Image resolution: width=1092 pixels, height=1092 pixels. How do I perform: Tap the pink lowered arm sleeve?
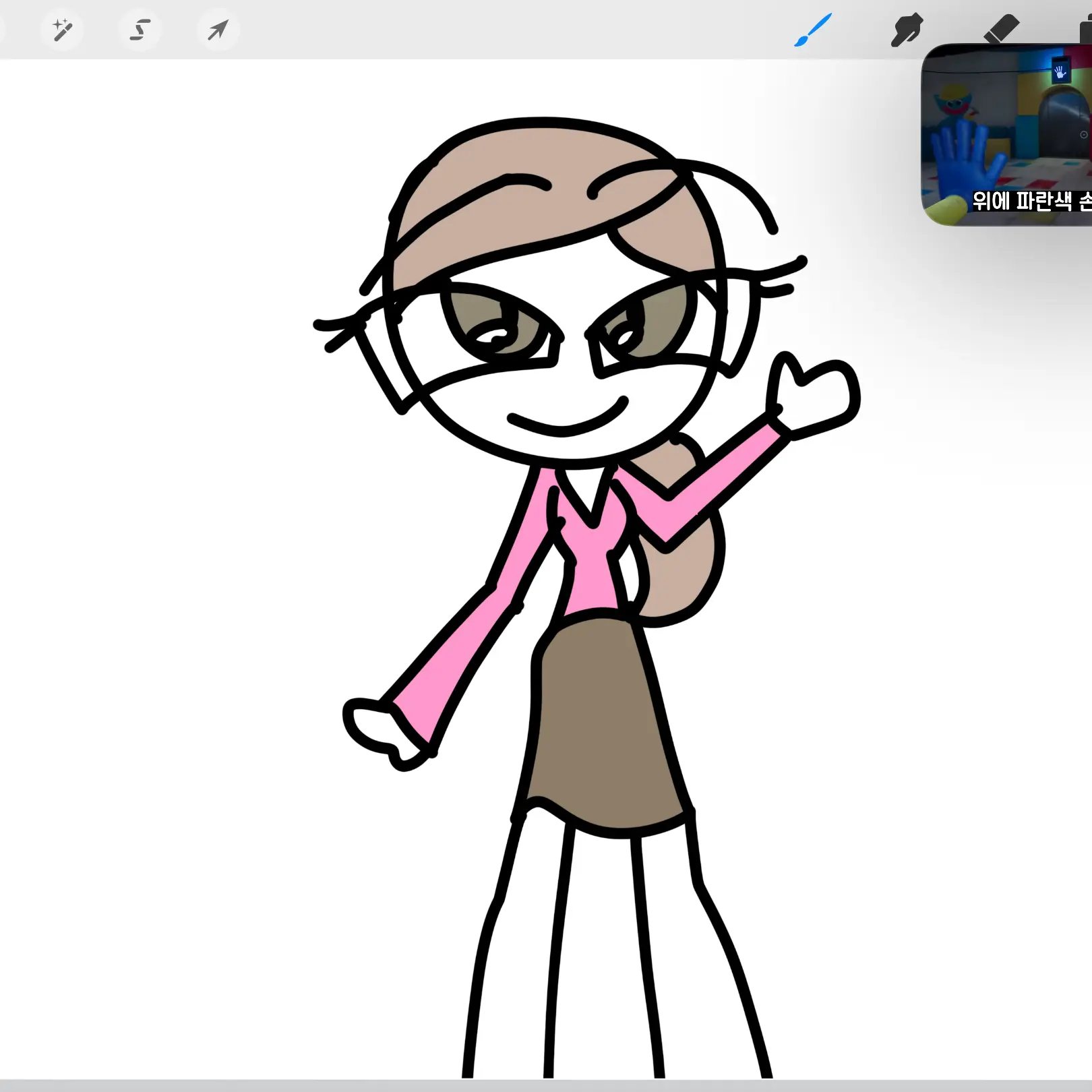tap(465, 647)
